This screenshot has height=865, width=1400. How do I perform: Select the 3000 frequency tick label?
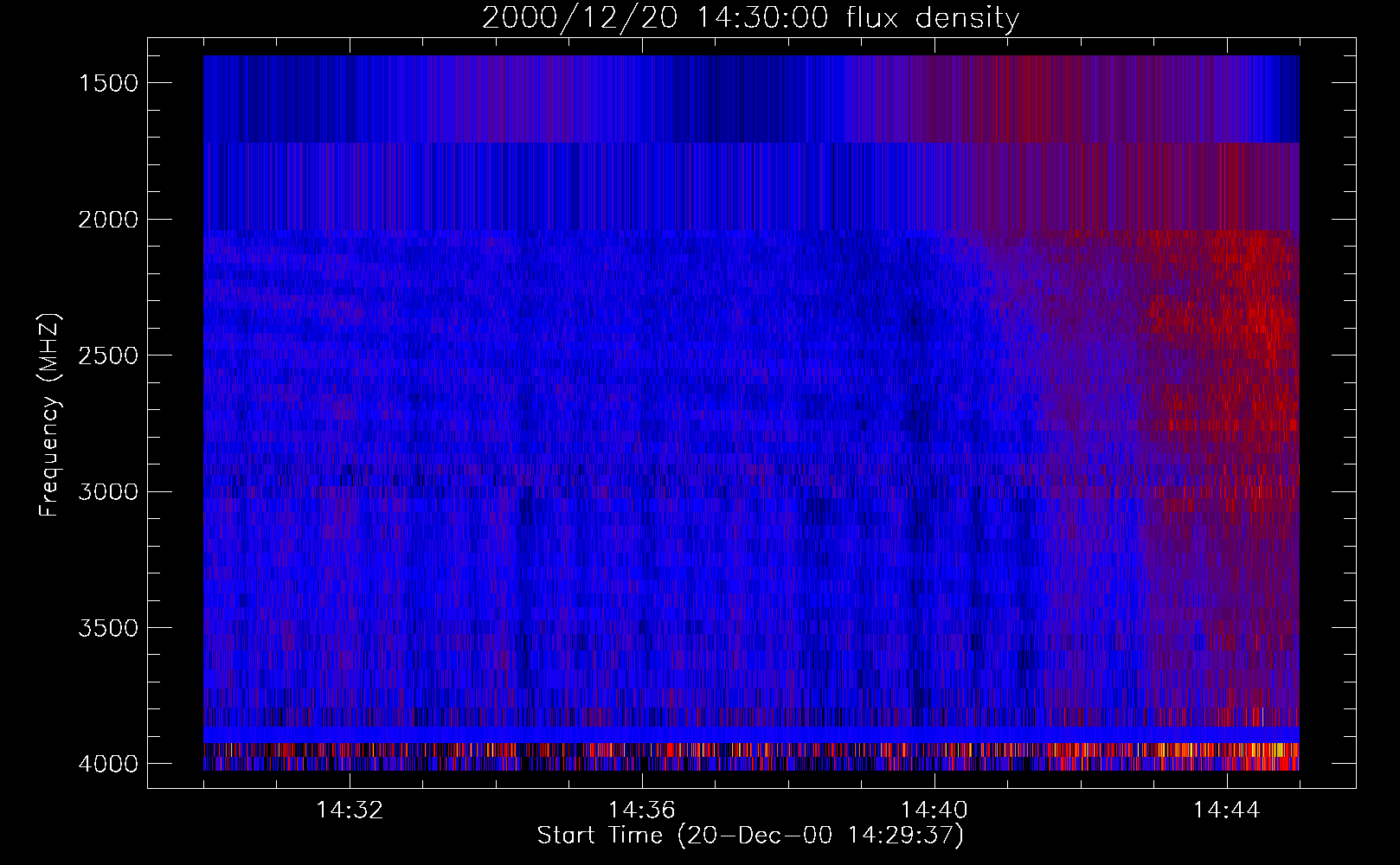[108, 492]
